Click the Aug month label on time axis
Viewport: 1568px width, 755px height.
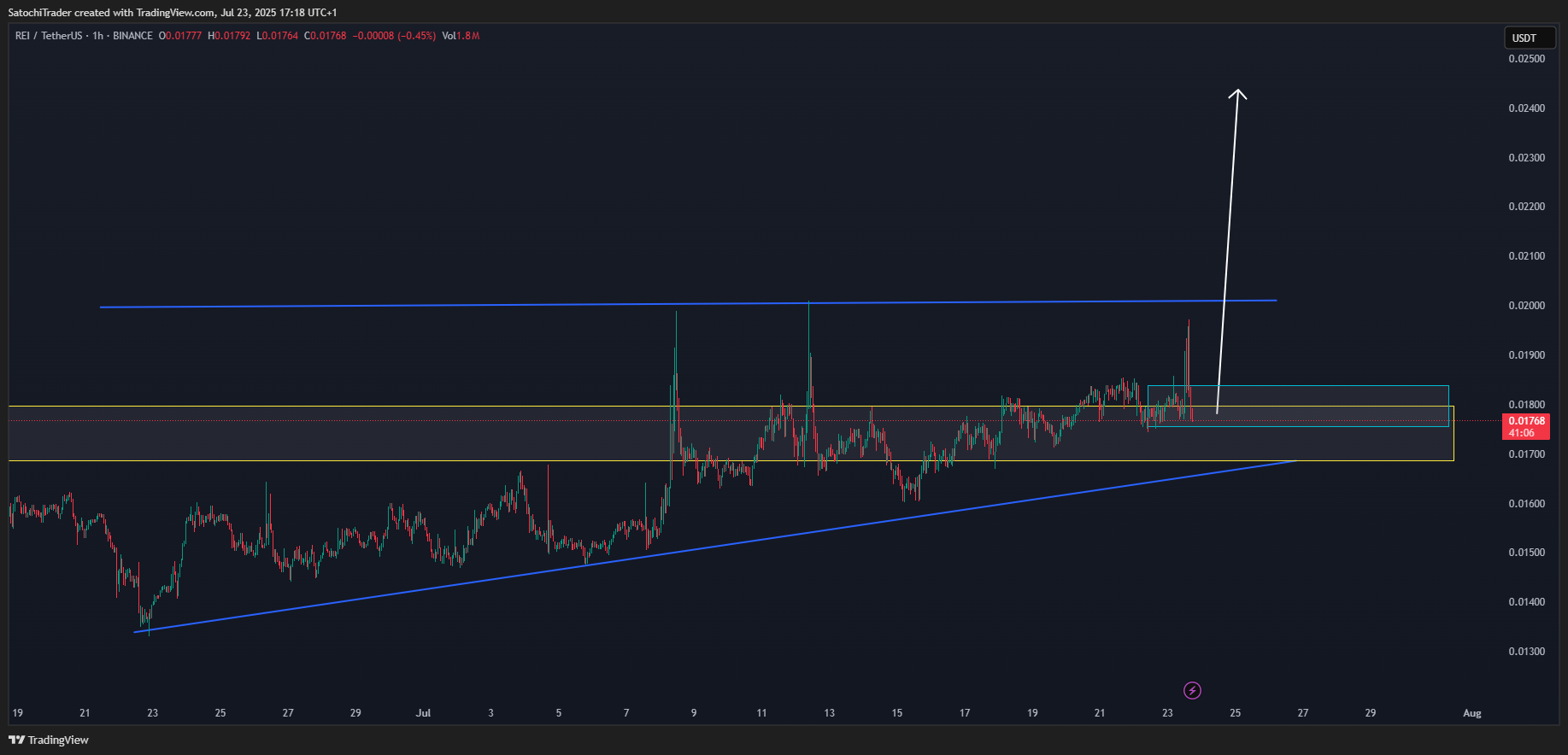tap(1472, 713)
